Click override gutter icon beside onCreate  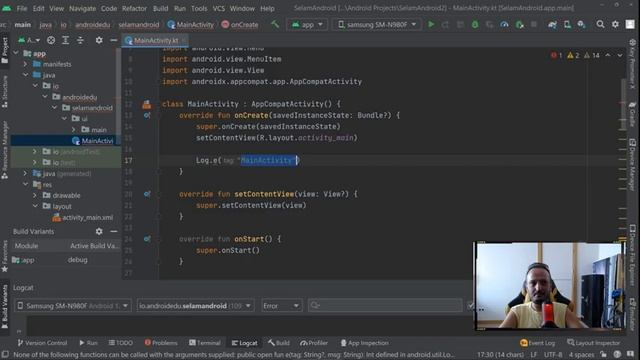click(147, 116)
